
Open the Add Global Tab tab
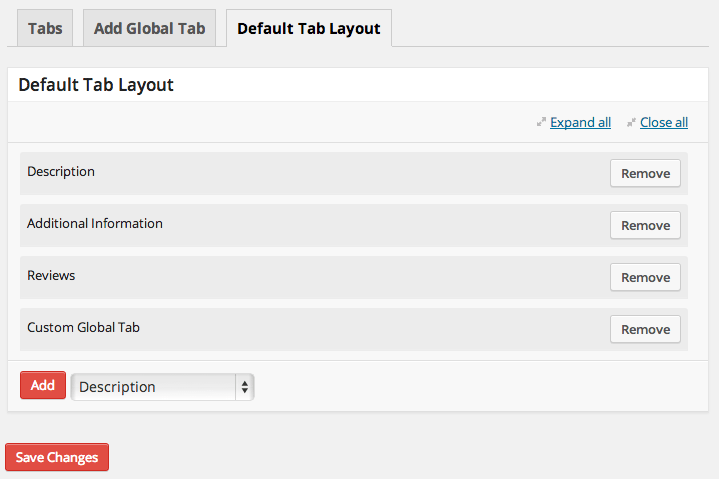click(149, 28)
